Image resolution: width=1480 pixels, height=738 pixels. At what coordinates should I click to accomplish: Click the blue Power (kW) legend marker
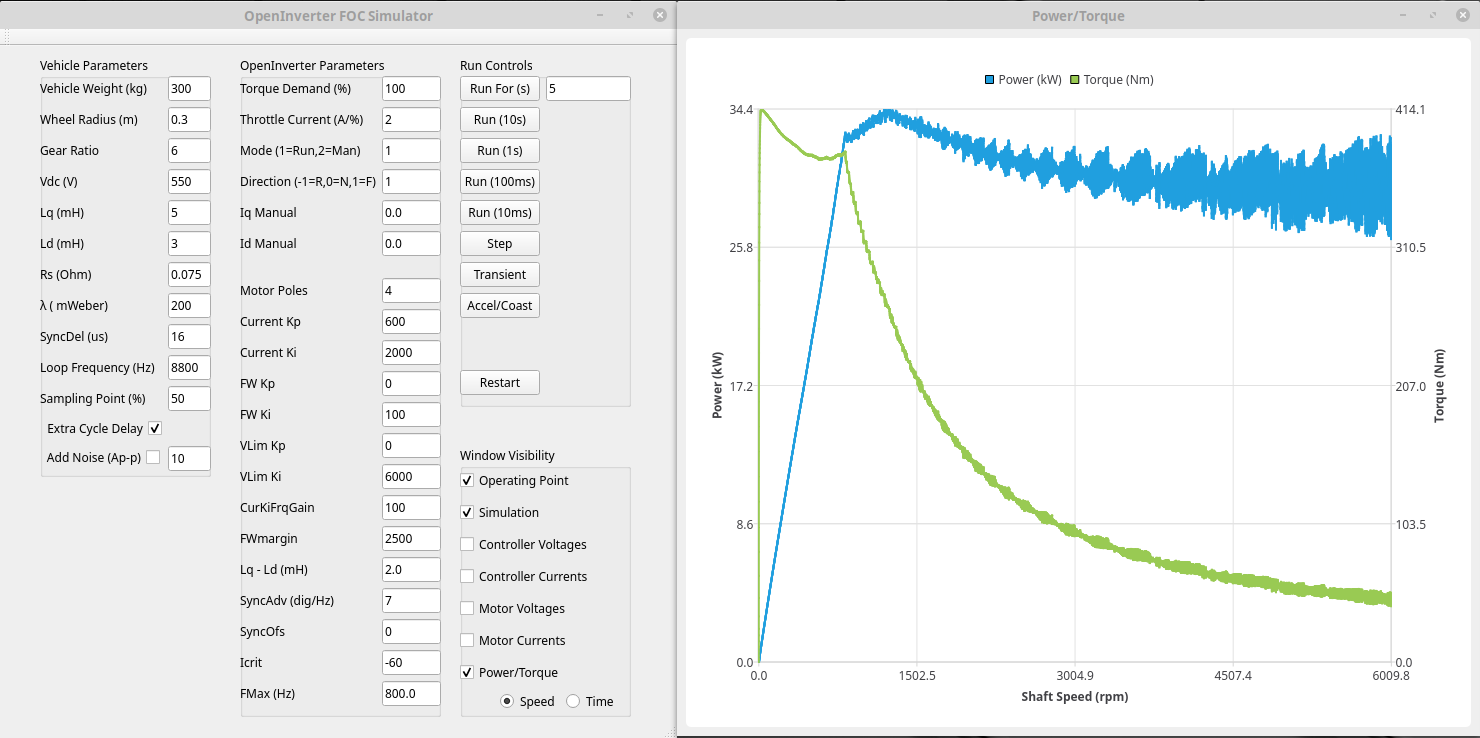(x=990, y=80)
